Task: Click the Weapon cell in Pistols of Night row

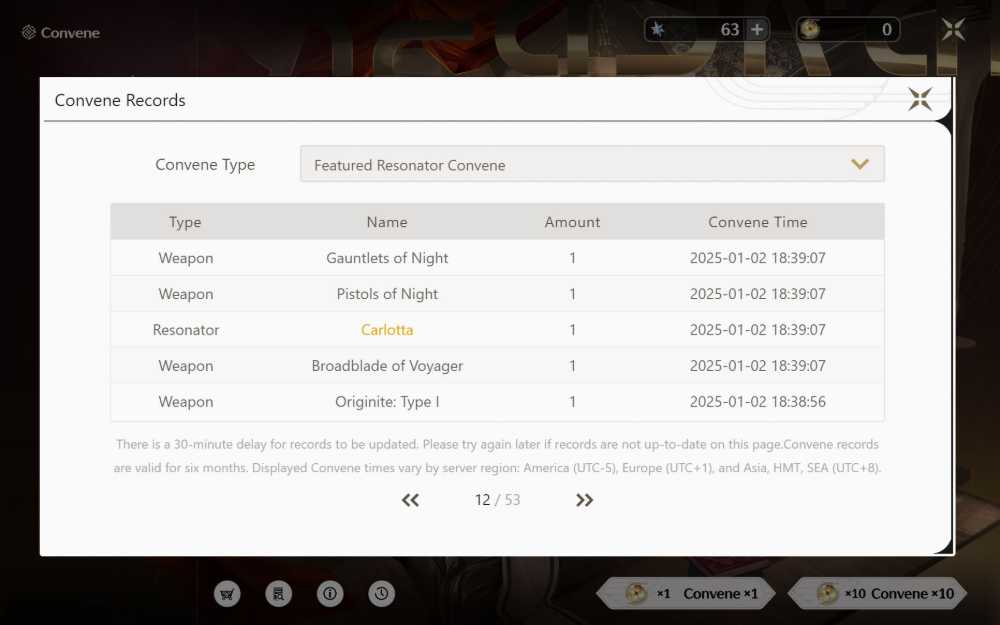Action: click(x=186, y=294)
